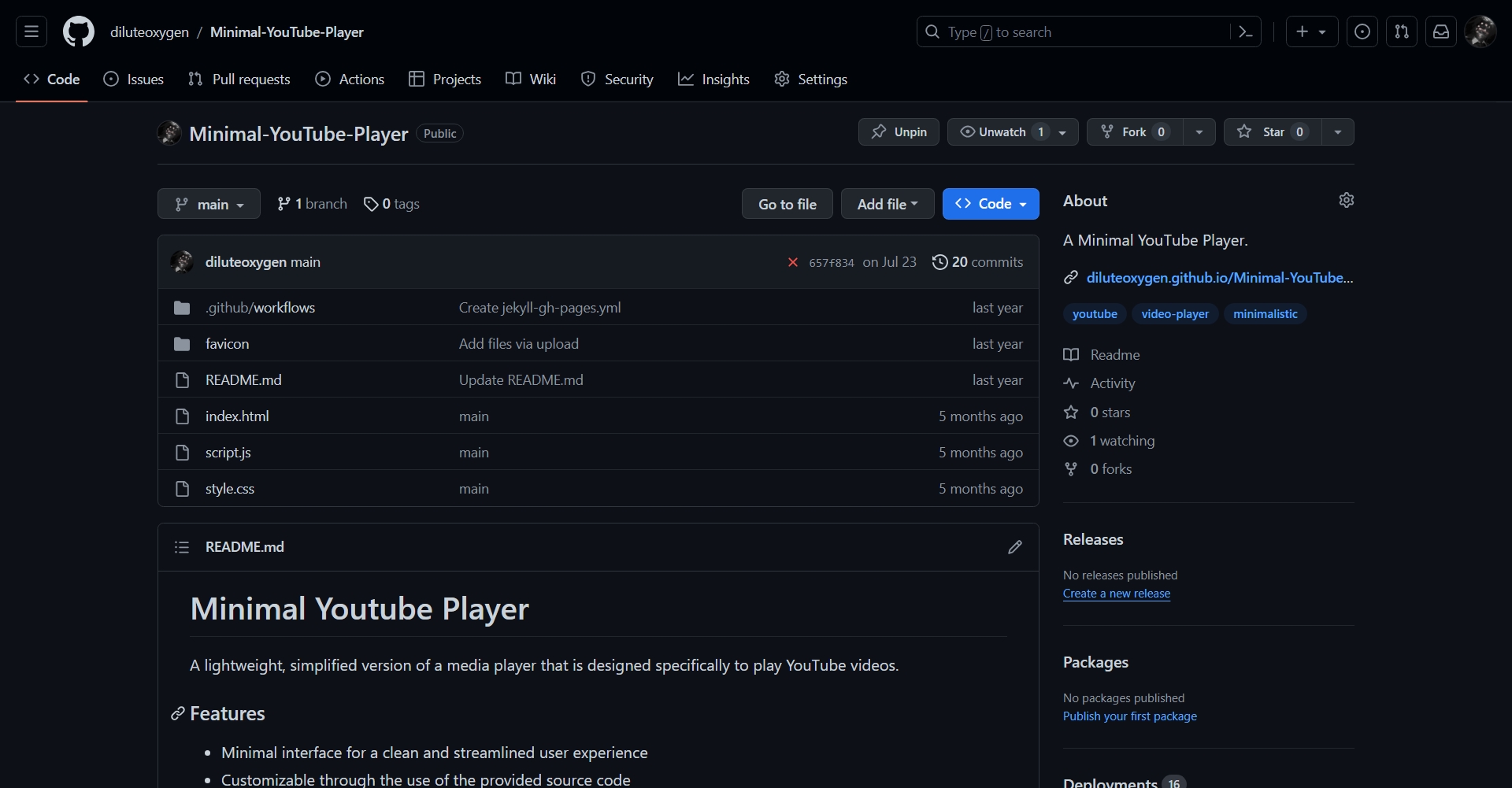Click the diluteoxygen commit author avatar
The image size is (1512, 788).
pos(182,261)
